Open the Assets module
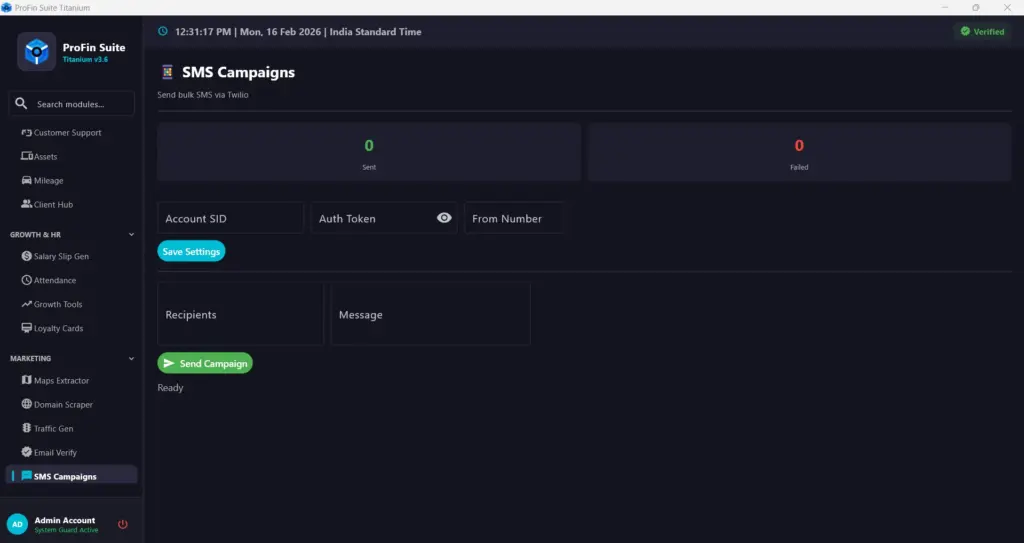1024x543 pixels. pyautogui.click(x=71, y=157)
